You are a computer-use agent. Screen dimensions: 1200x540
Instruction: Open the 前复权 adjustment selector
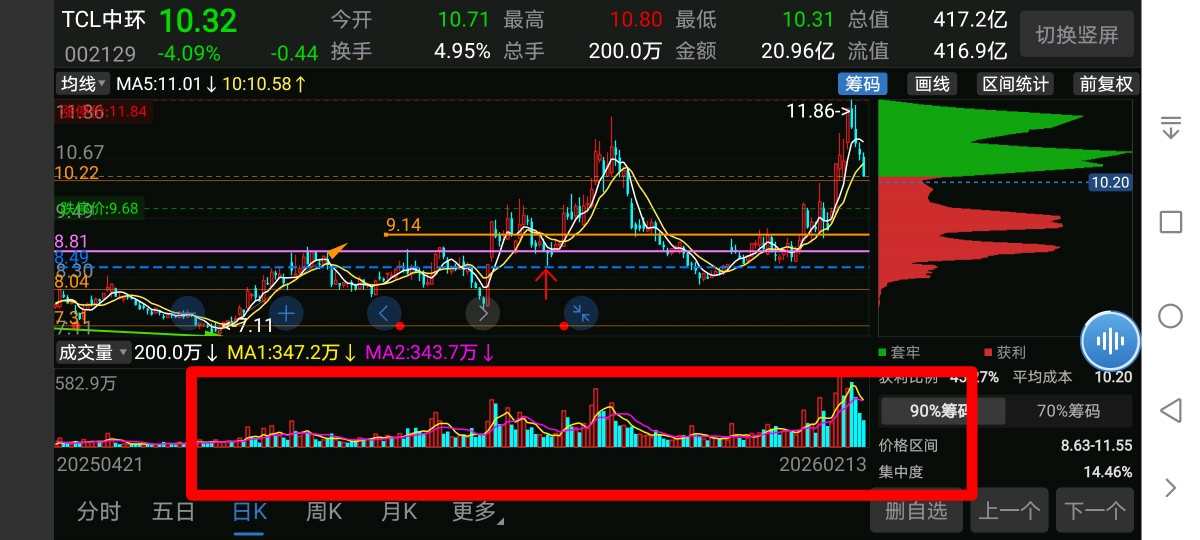pyautogui.click(x=1106, y=84)
